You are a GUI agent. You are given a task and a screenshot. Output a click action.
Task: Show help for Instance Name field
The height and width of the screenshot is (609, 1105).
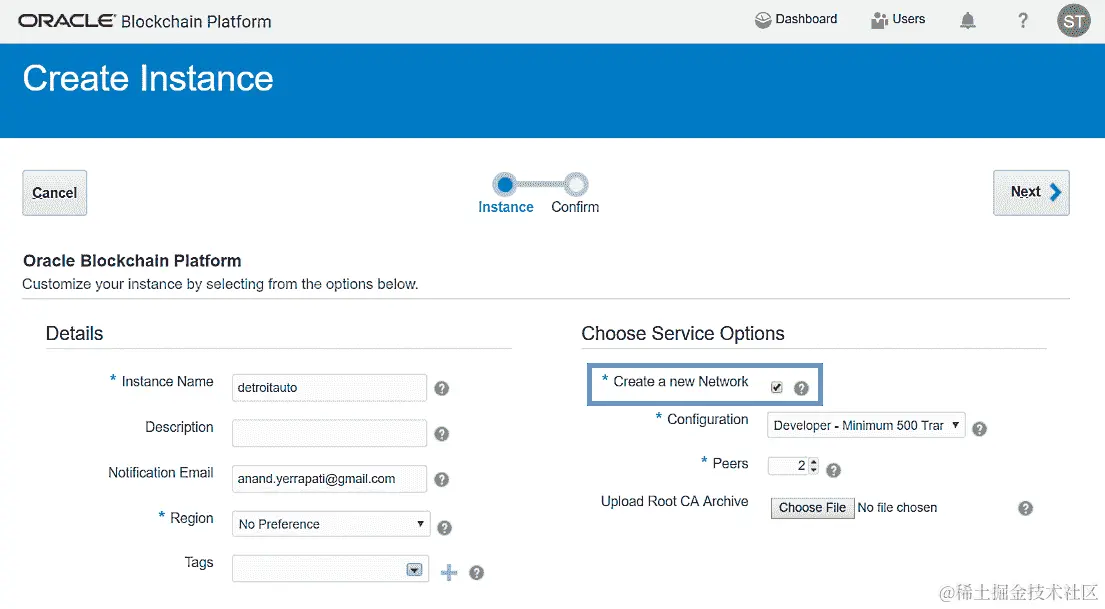441,388
